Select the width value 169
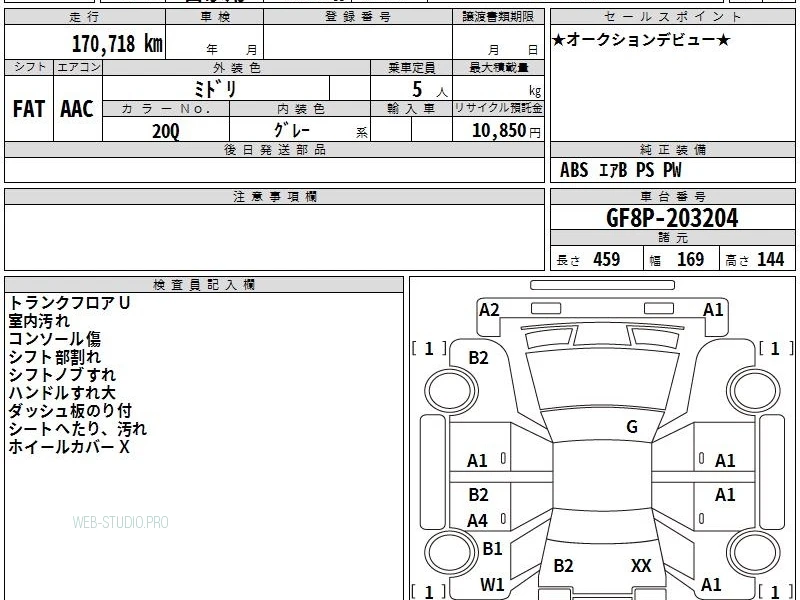 click(x=690, y=259)
